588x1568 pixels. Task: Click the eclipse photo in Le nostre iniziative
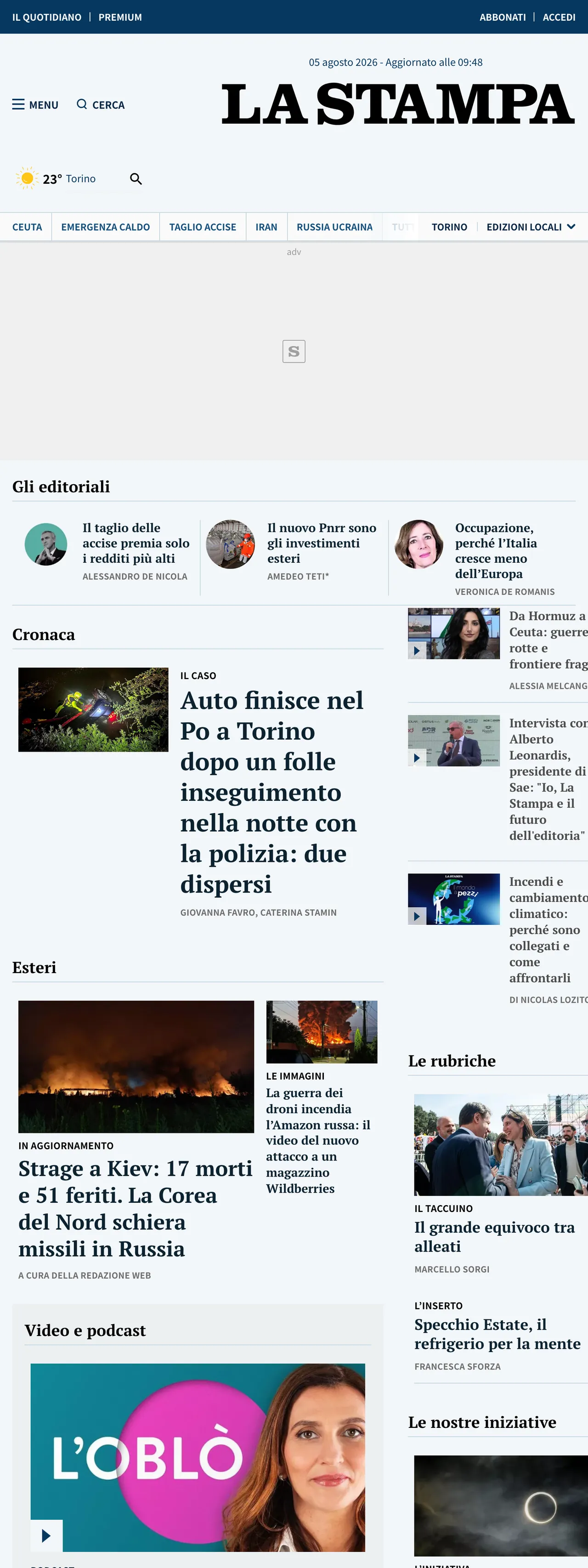click(x=501, y=1506)
